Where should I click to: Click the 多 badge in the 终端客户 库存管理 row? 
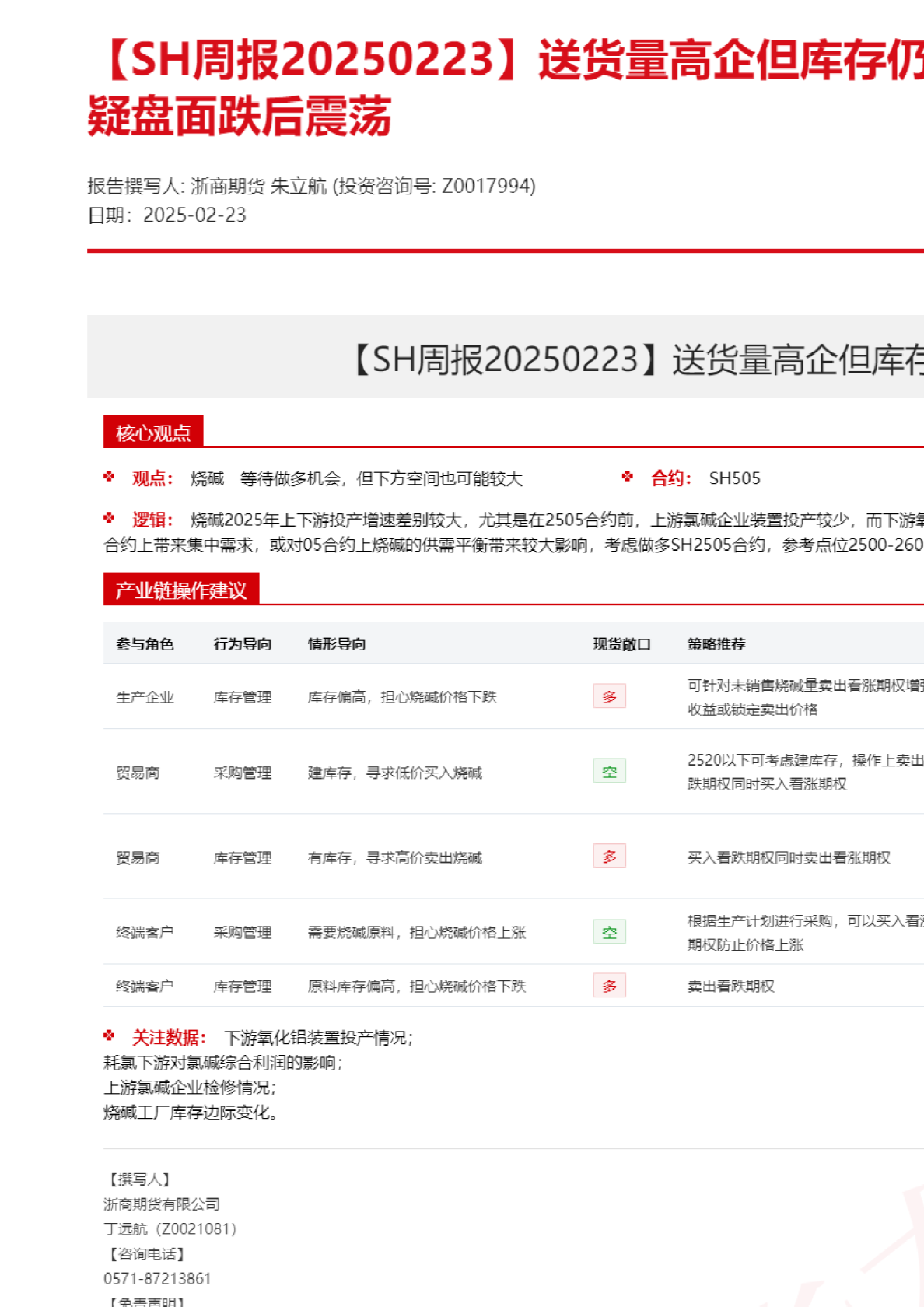point(609,986)
